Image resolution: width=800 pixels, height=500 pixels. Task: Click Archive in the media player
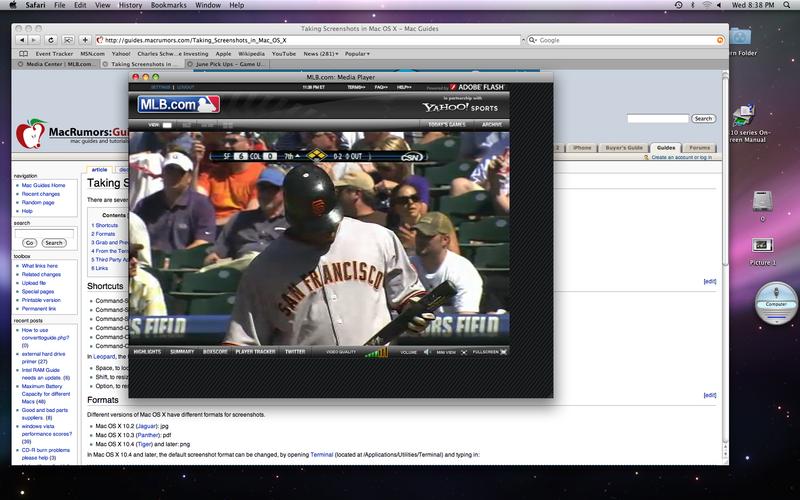[492, 124]
